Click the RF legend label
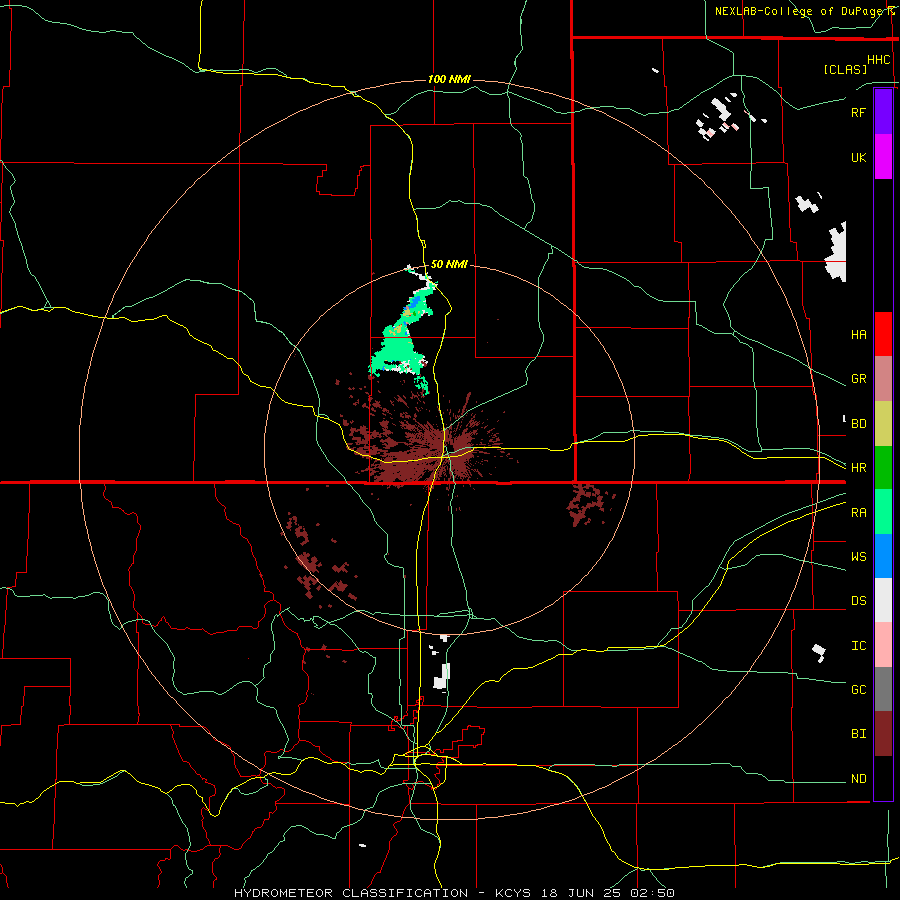The width and height of the screenshot is (900, 900). [858, 112]
